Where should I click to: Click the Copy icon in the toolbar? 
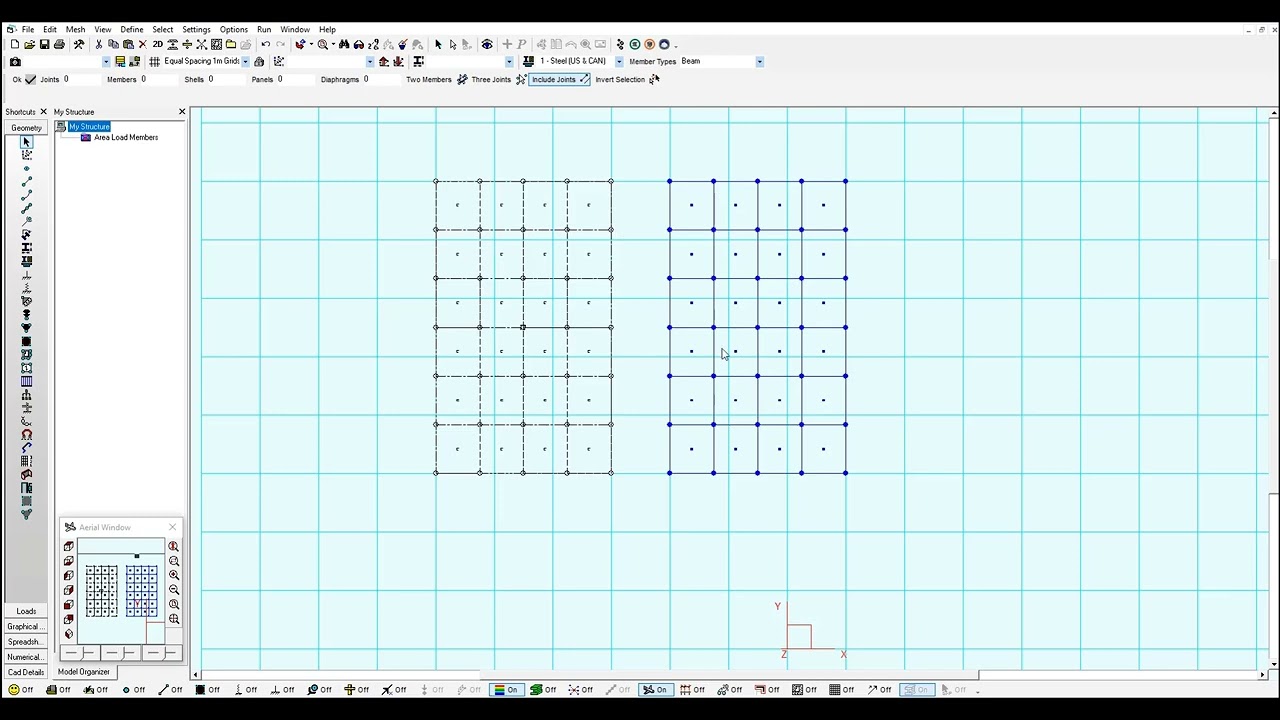click(113, 44)
